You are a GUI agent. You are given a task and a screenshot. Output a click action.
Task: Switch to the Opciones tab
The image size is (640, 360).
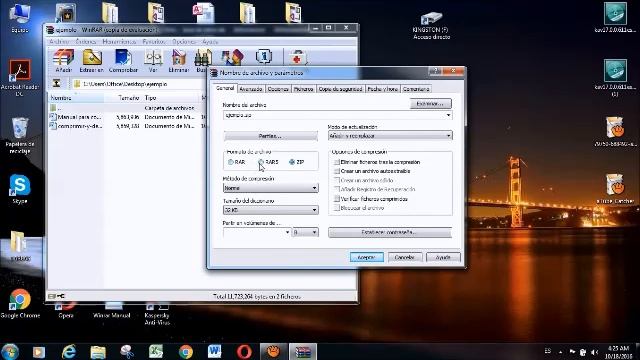coord(278,89)
